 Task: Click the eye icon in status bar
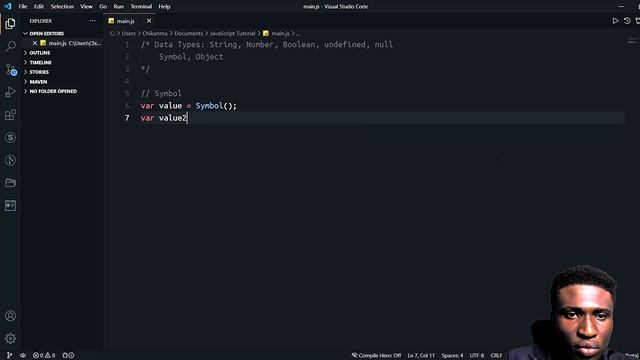23,356
